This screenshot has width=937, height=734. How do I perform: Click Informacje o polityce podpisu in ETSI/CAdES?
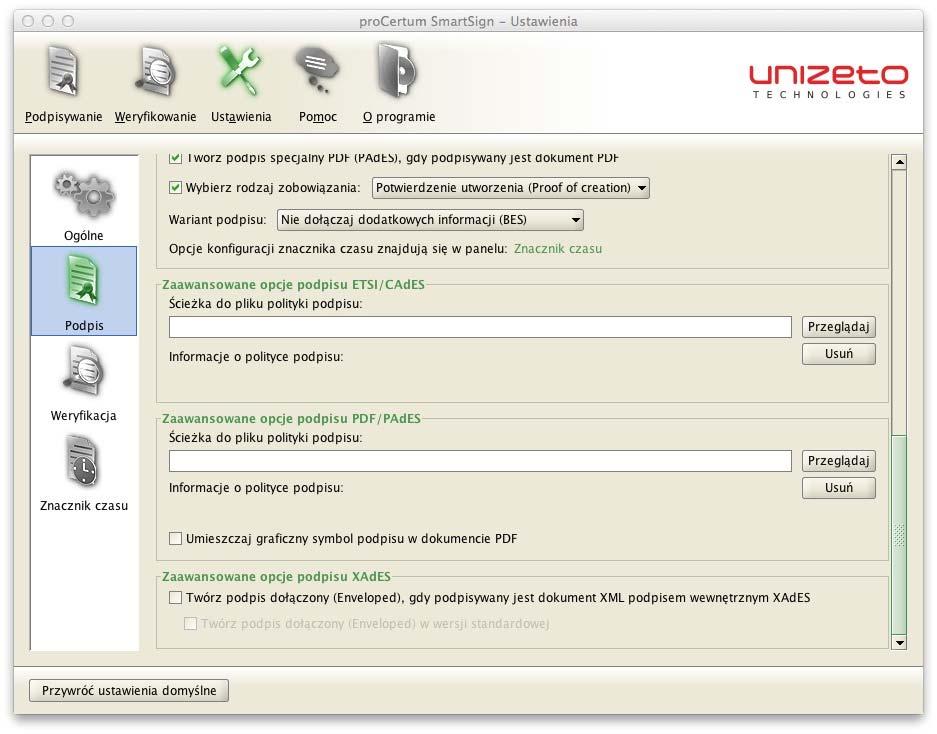256,357
